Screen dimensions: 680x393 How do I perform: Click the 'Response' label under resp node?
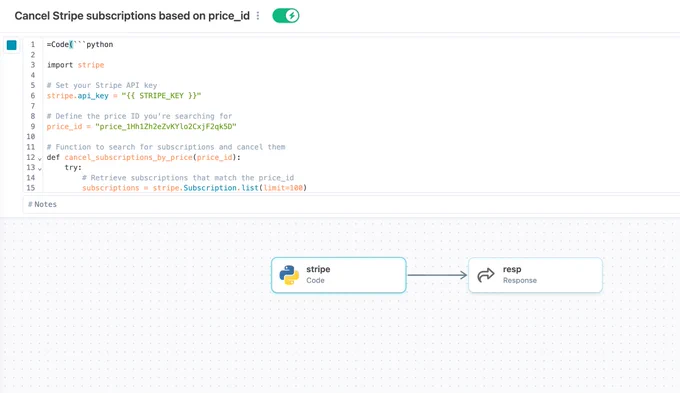pyautogui.click(x=520, y=281)
